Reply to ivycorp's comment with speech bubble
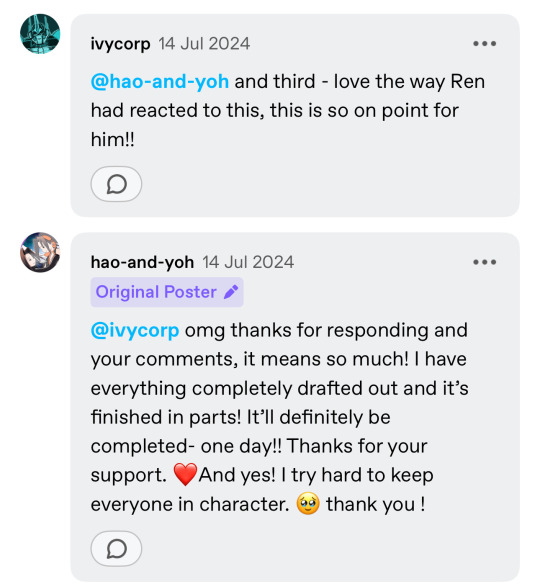Screen dimensions: 540x584 click(x=116, y=184)
